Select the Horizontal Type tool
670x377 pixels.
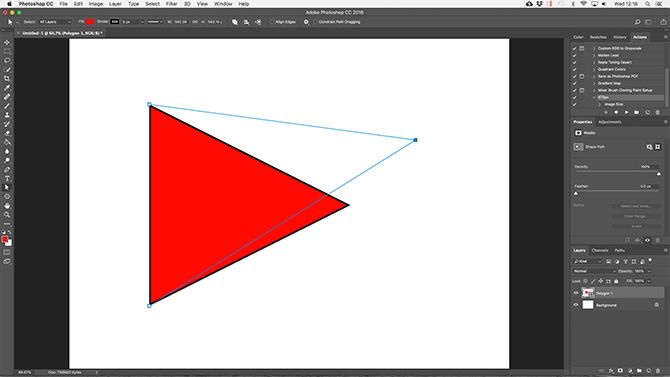[x=7, y=178]
